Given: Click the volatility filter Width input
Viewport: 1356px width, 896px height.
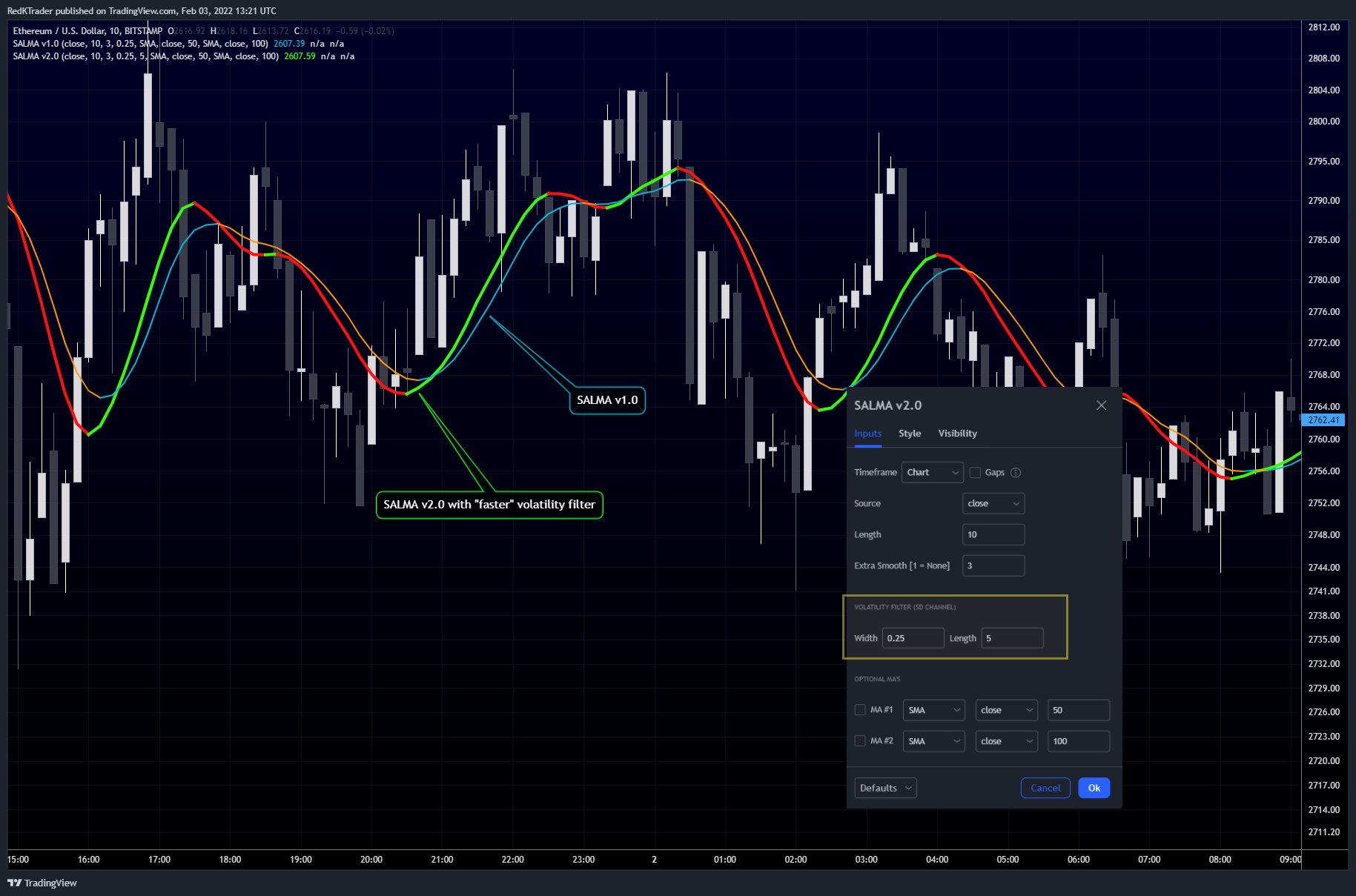Looking at the screenshot, I should pos(913,638).
